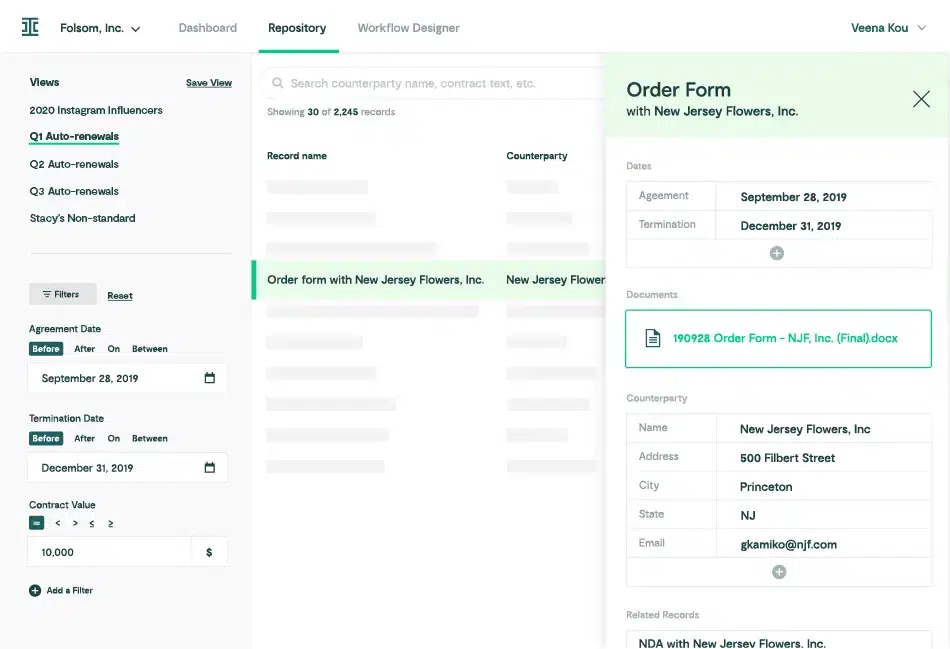
Task: Reset all active filters
Action: [x=119, y=295]
